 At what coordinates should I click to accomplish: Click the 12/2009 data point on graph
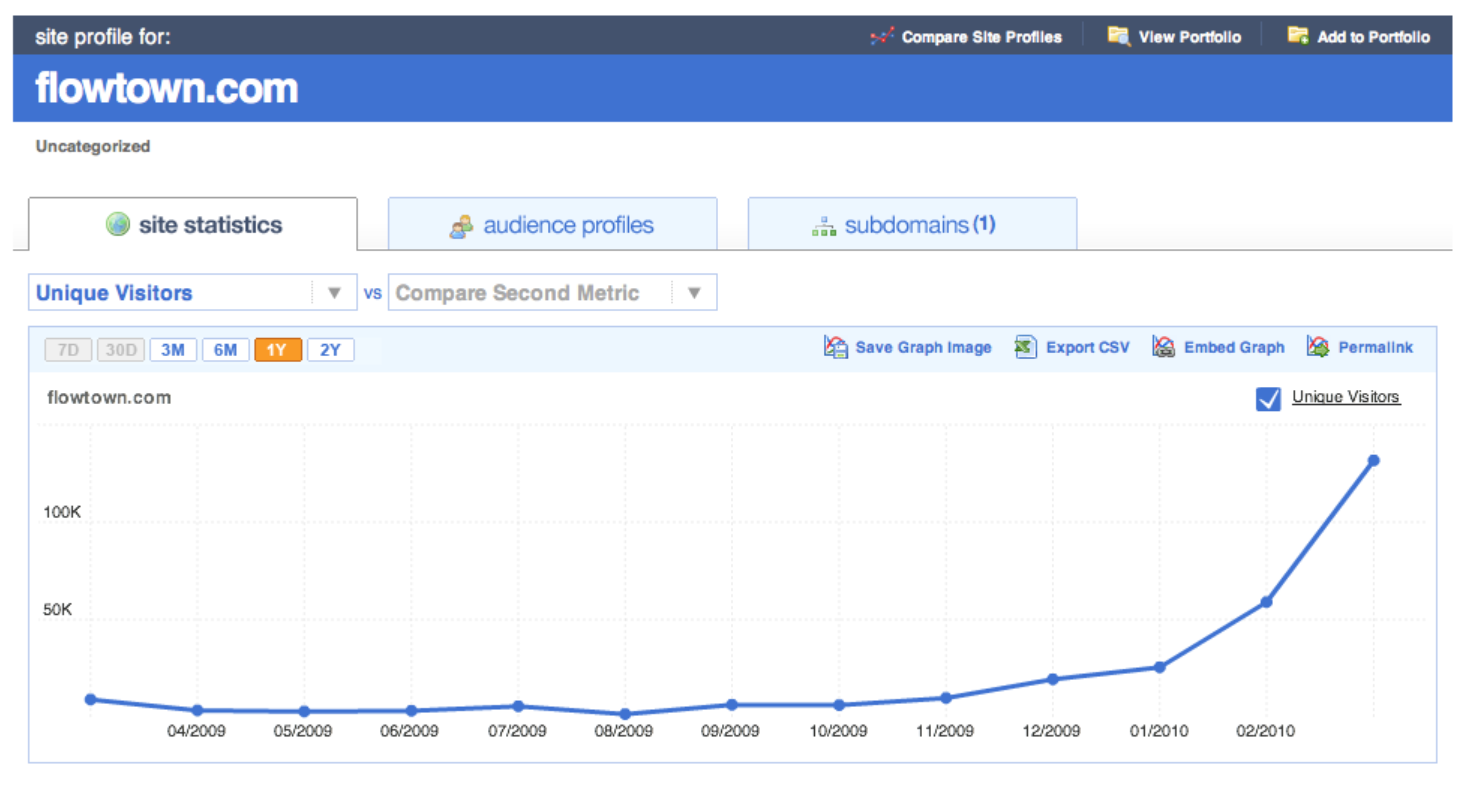[1052, 679]
